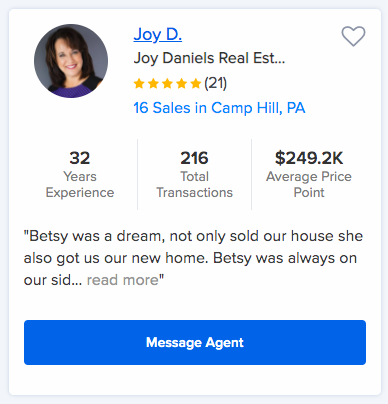Open Joy D.'s profile photo
Screen dimensions: 388x404
point(71,61)
